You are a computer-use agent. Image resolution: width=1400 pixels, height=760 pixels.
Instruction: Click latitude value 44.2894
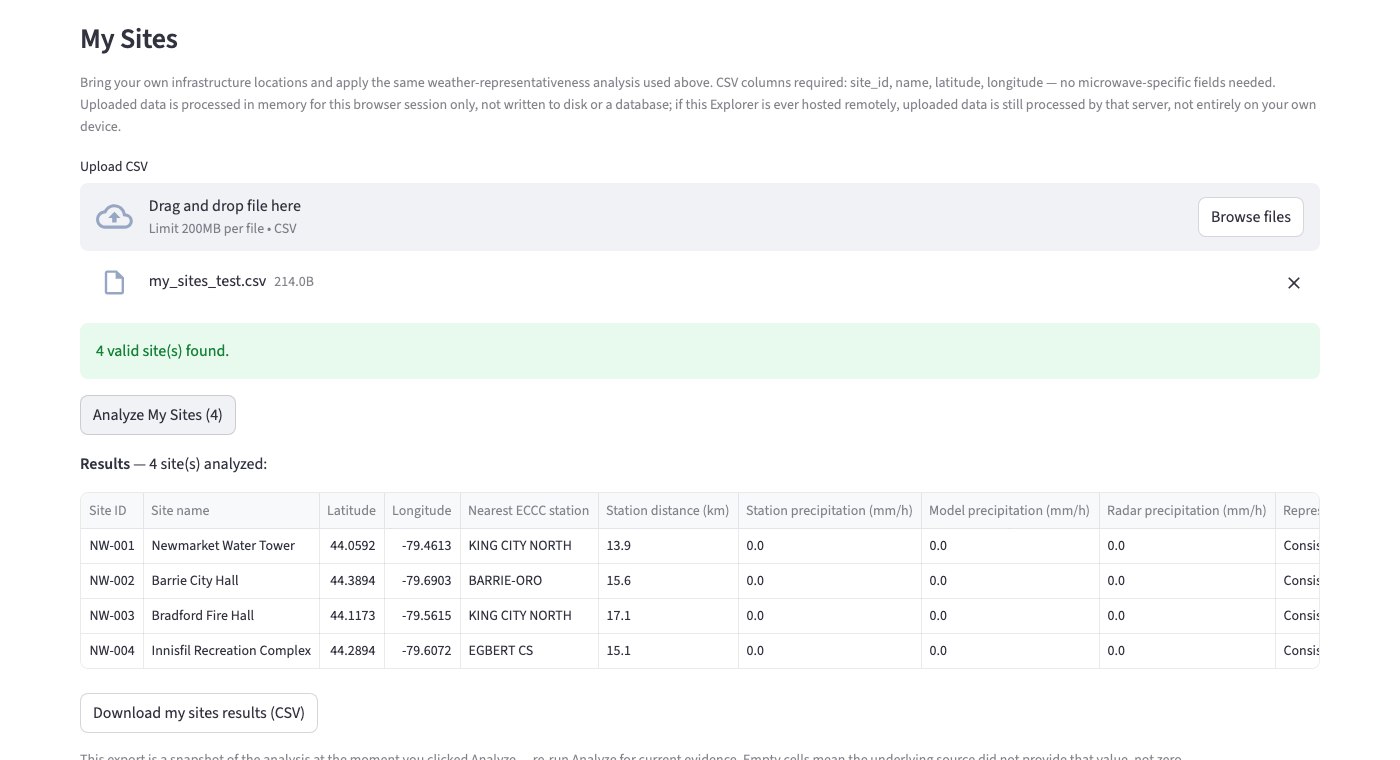(x=352, y=651)
